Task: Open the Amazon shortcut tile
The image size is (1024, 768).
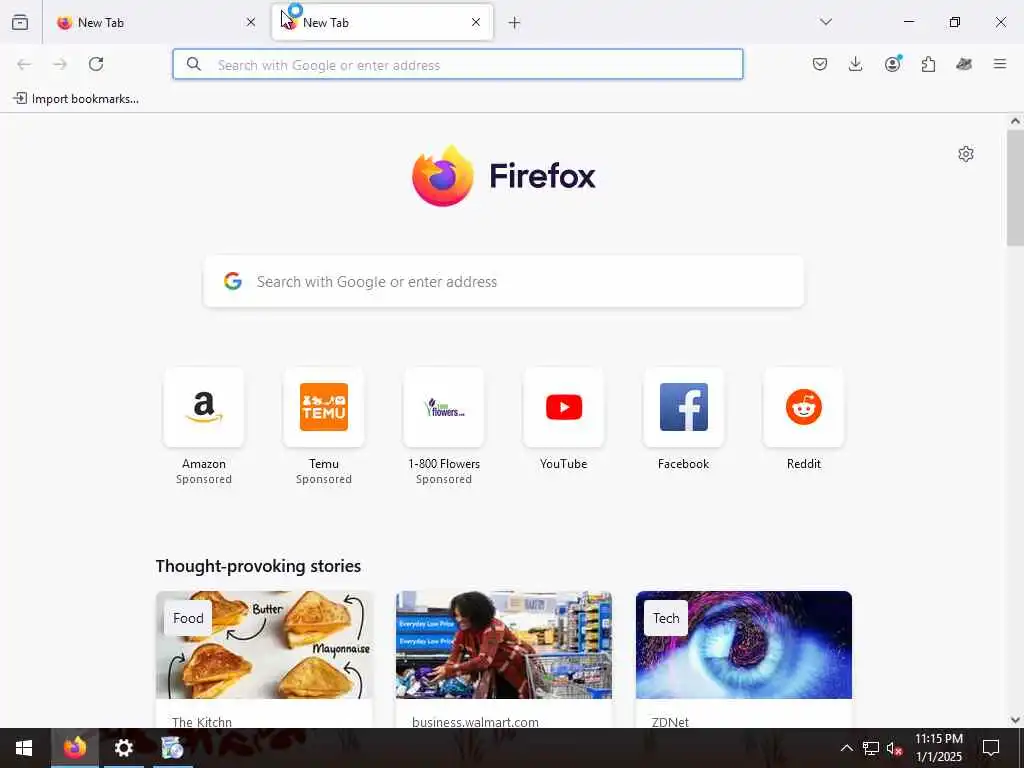Action: tap(204, 408)
